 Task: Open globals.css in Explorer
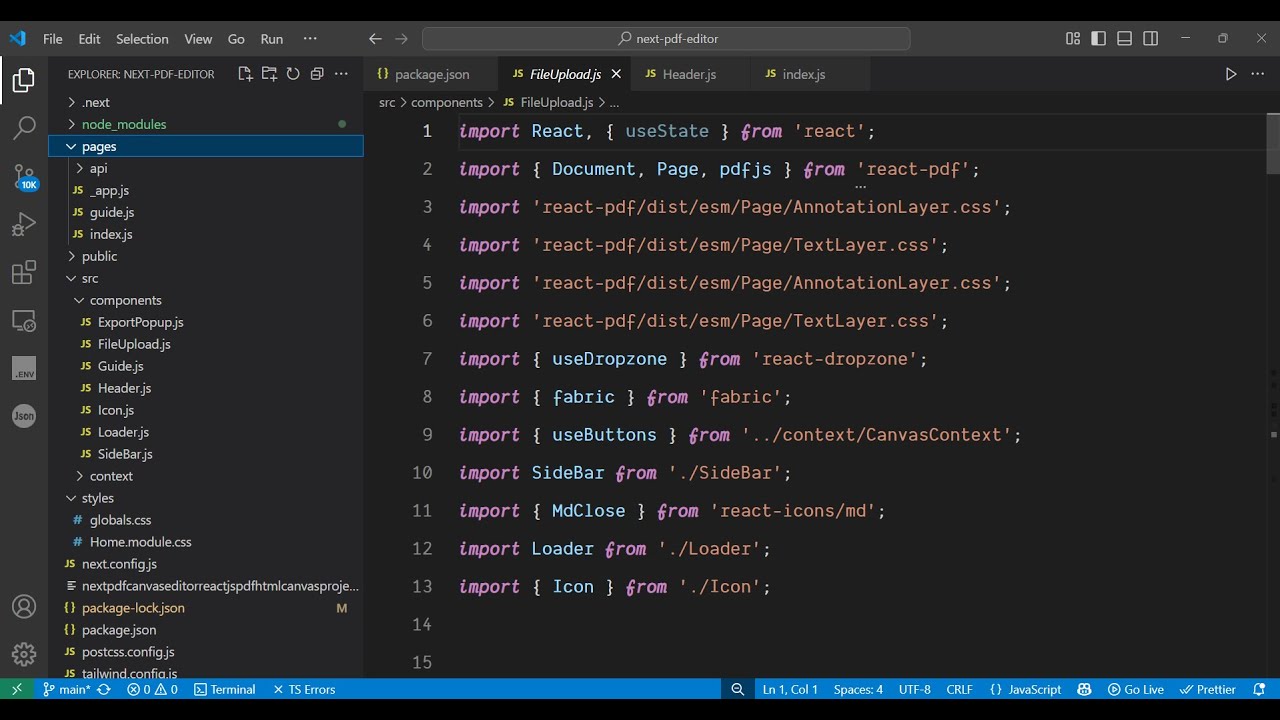pyautogui.click(x=206, y=520)
